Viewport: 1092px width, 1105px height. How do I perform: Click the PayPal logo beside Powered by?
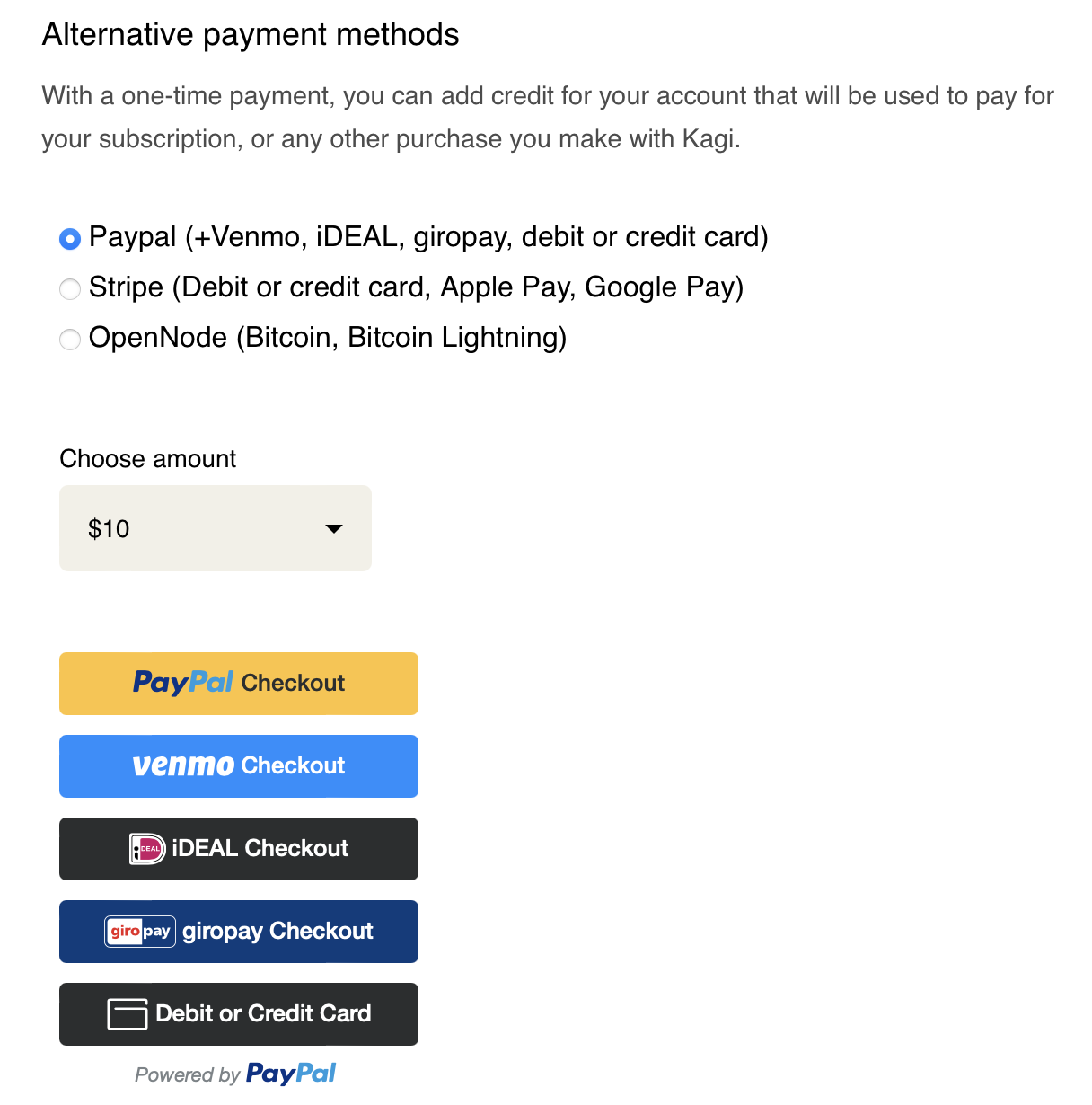(291, 1074)
